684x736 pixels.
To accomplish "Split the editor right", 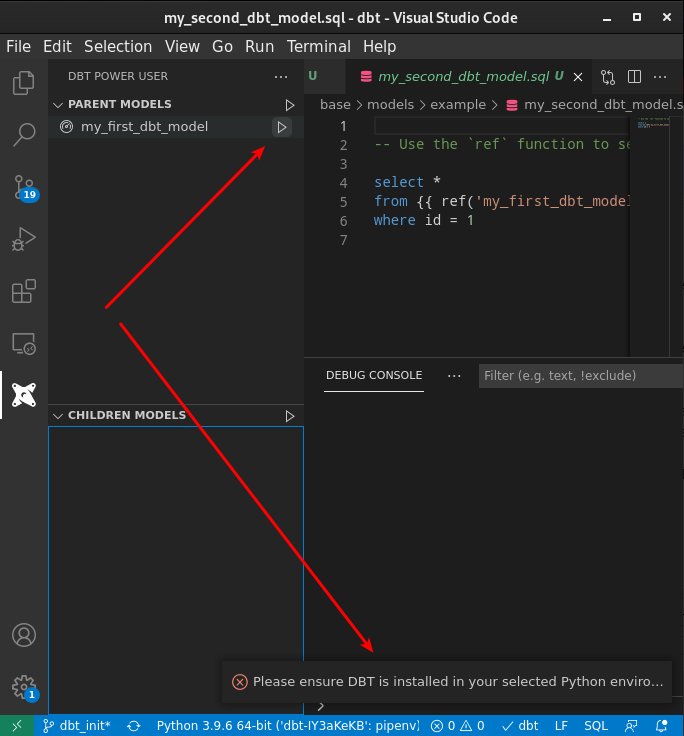I will tap(634, 77).
